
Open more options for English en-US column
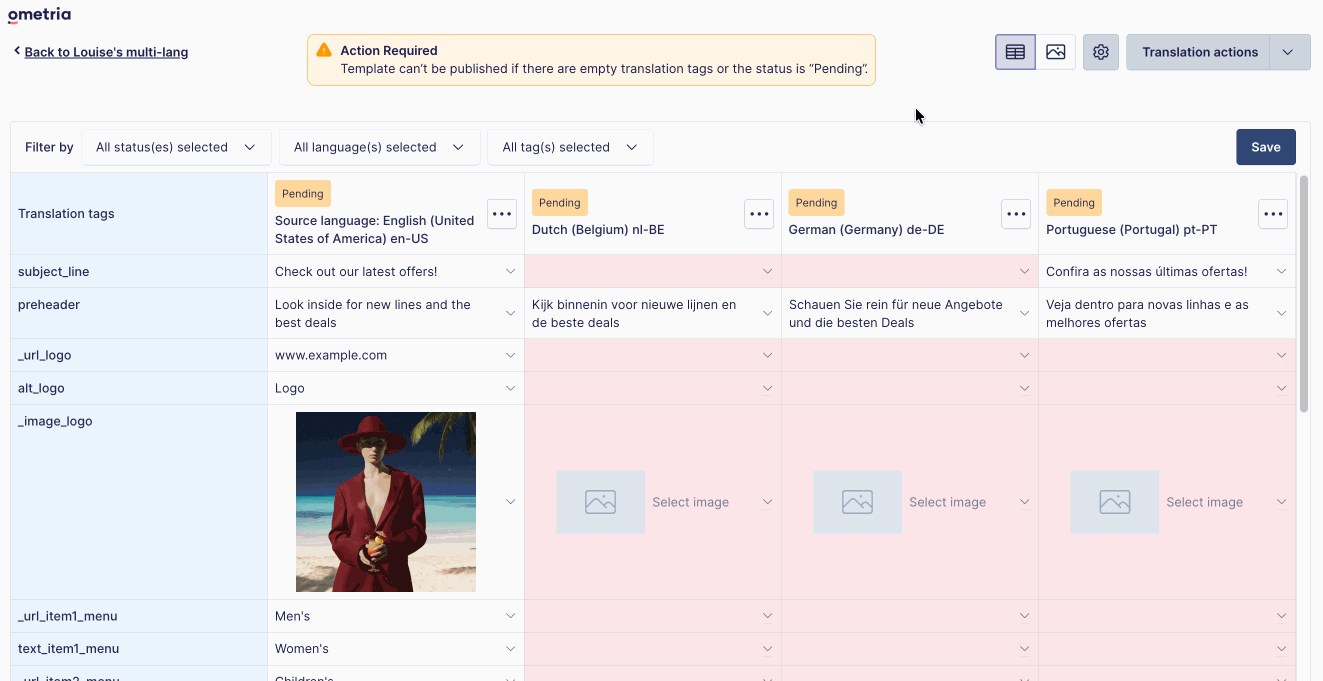click(x=502, y=213)
